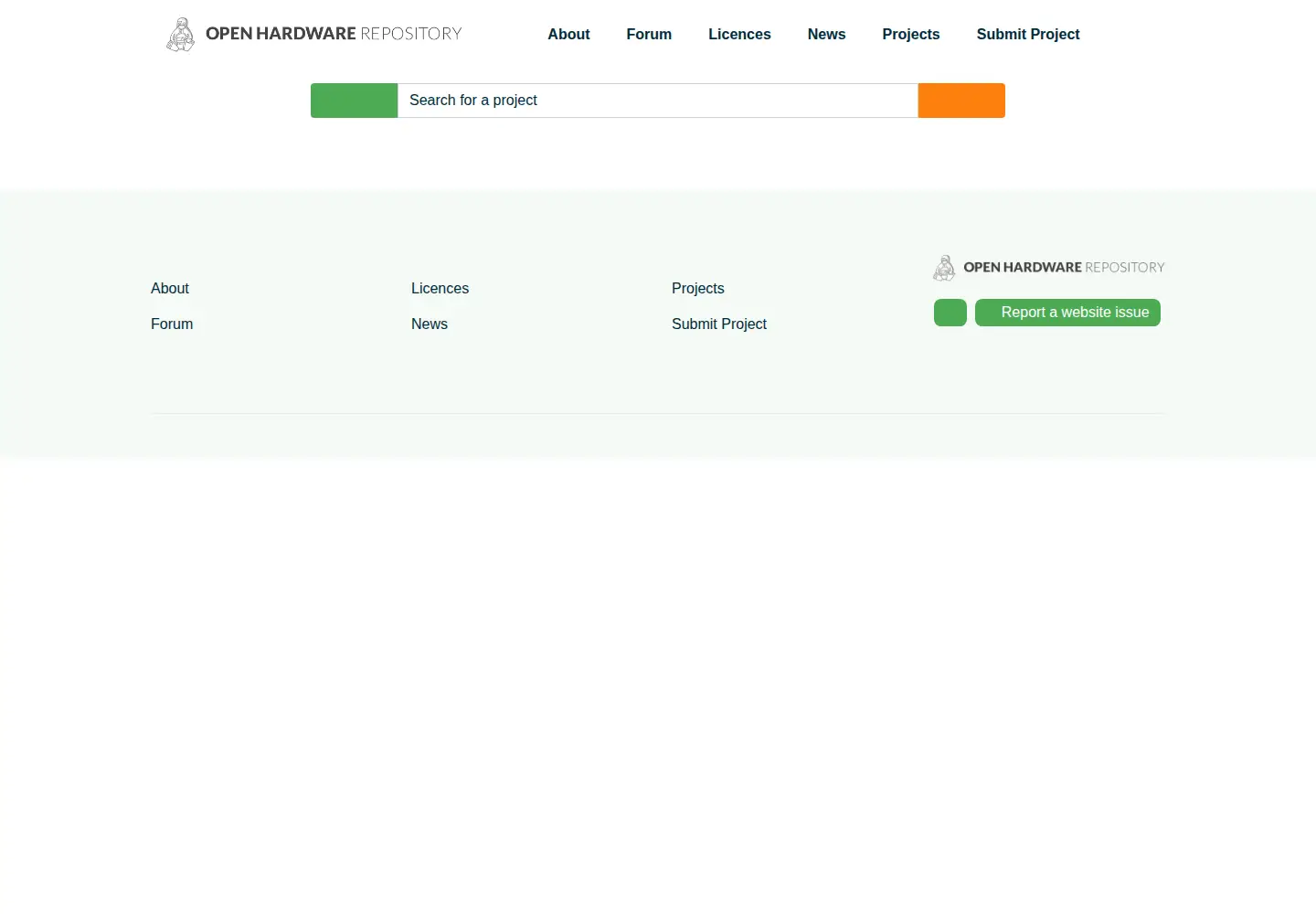The image size is (1316, 914).
Task: Open Projects in the top navigation
Action: [910, 34]
